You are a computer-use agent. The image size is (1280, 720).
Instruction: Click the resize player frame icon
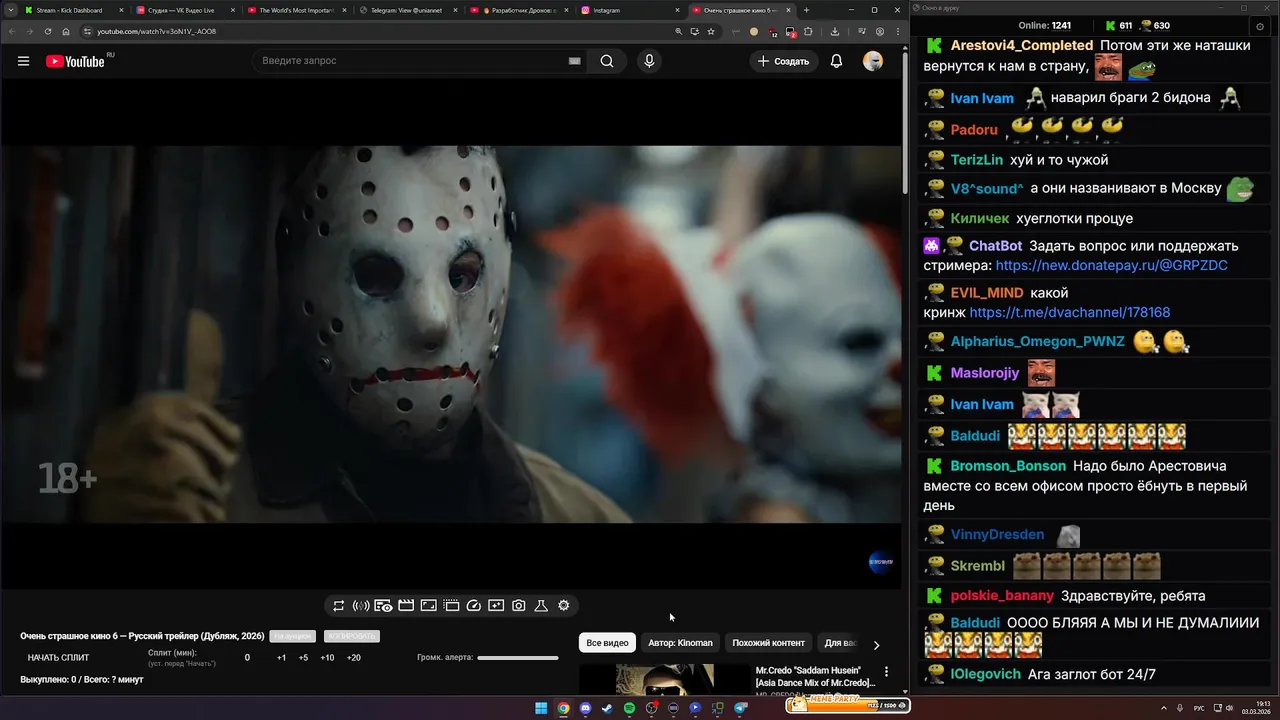[428, 605]
